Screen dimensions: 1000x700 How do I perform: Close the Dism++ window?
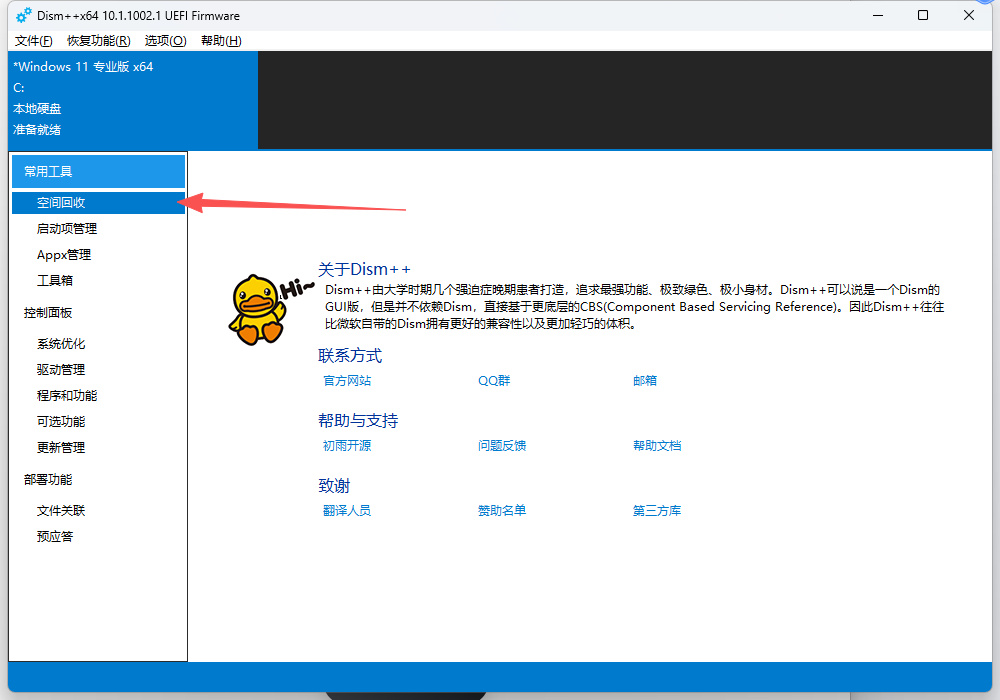tap(969, 15)
